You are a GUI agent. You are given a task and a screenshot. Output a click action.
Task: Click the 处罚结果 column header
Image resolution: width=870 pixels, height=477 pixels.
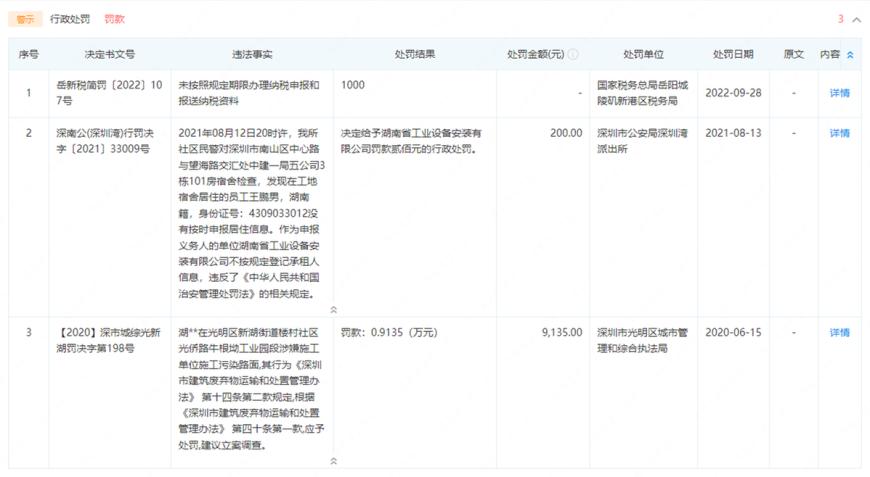coord(414,54)
